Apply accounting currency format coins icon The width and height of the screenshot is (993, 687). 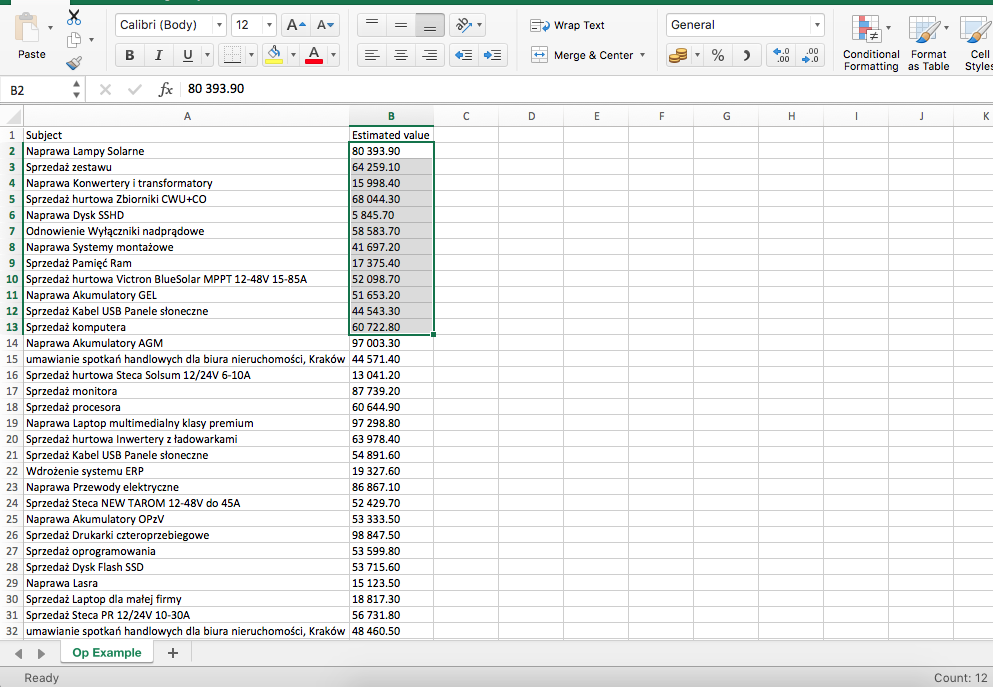point(678,56)
